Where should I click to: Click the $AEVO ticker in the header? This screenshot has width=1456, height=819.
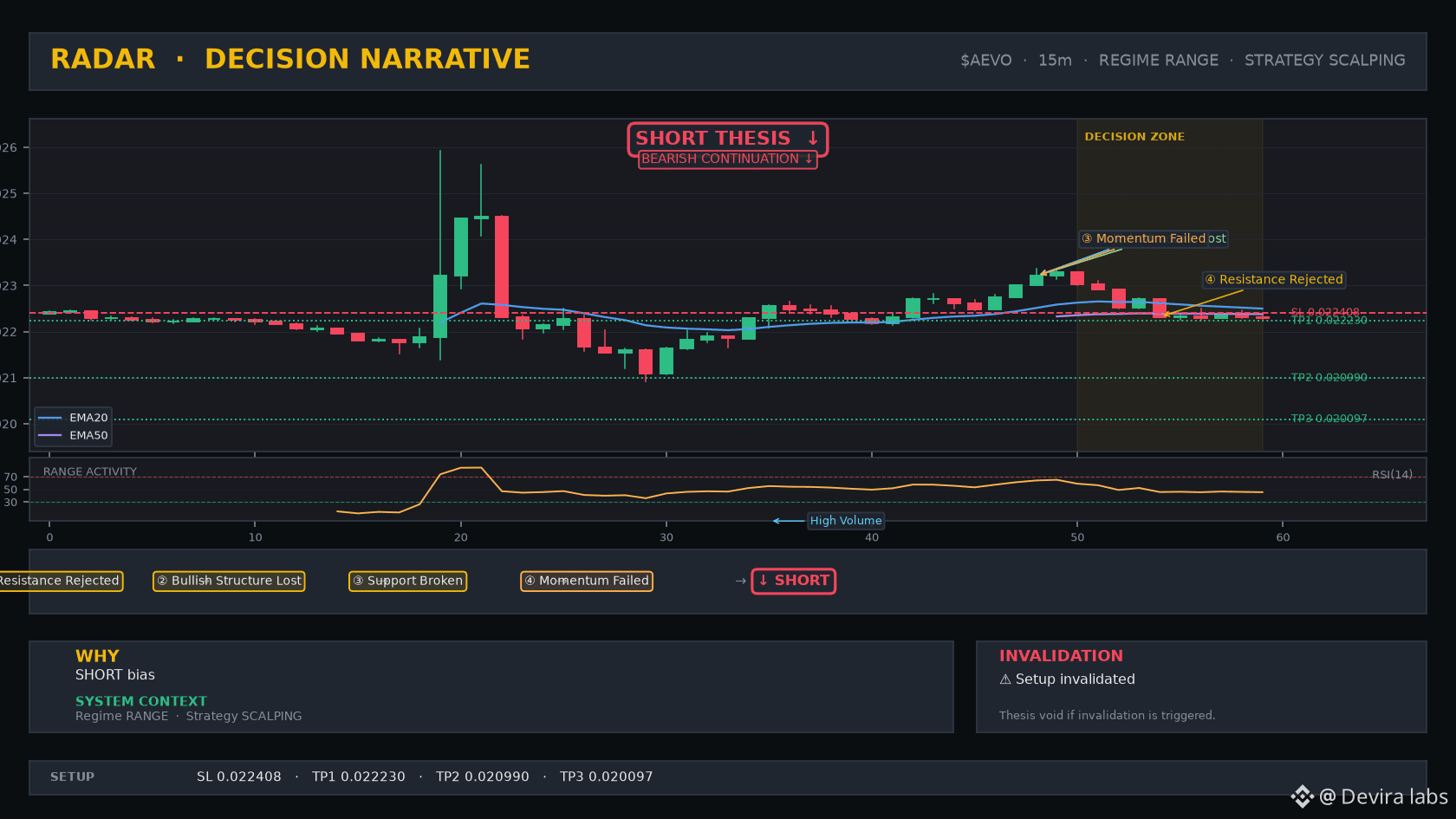point(986,61)
